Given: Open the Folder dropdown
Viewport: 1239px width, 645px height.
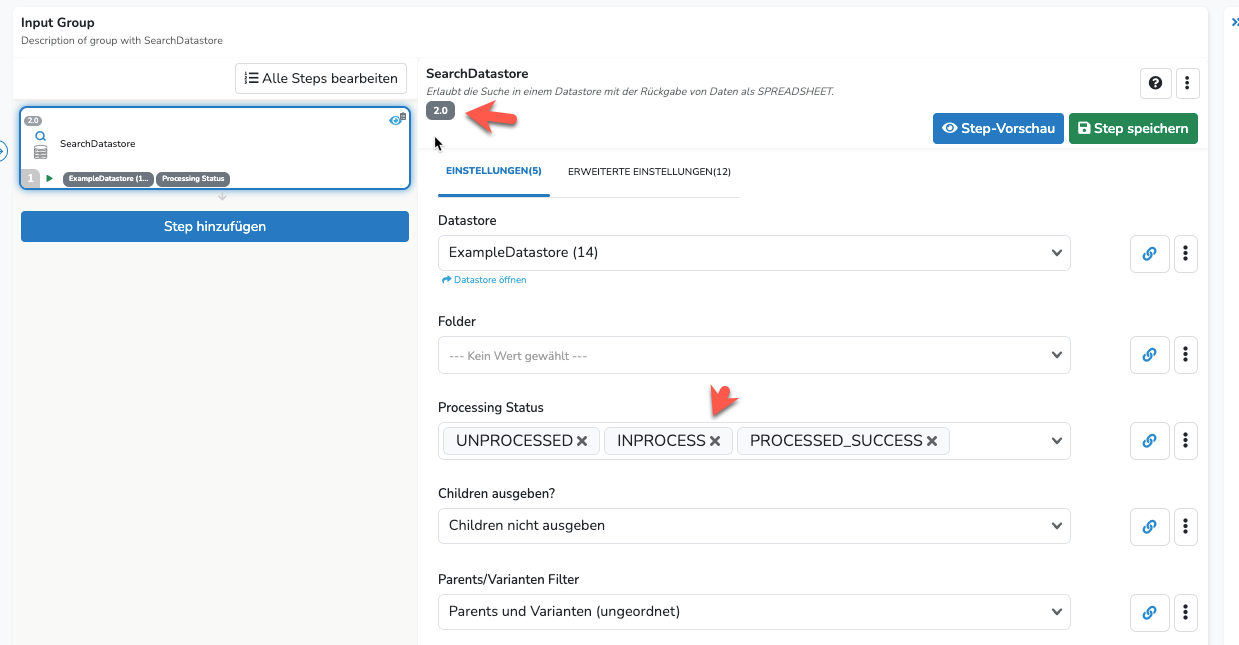Looking at the screenshot, I should click(754, 355).
